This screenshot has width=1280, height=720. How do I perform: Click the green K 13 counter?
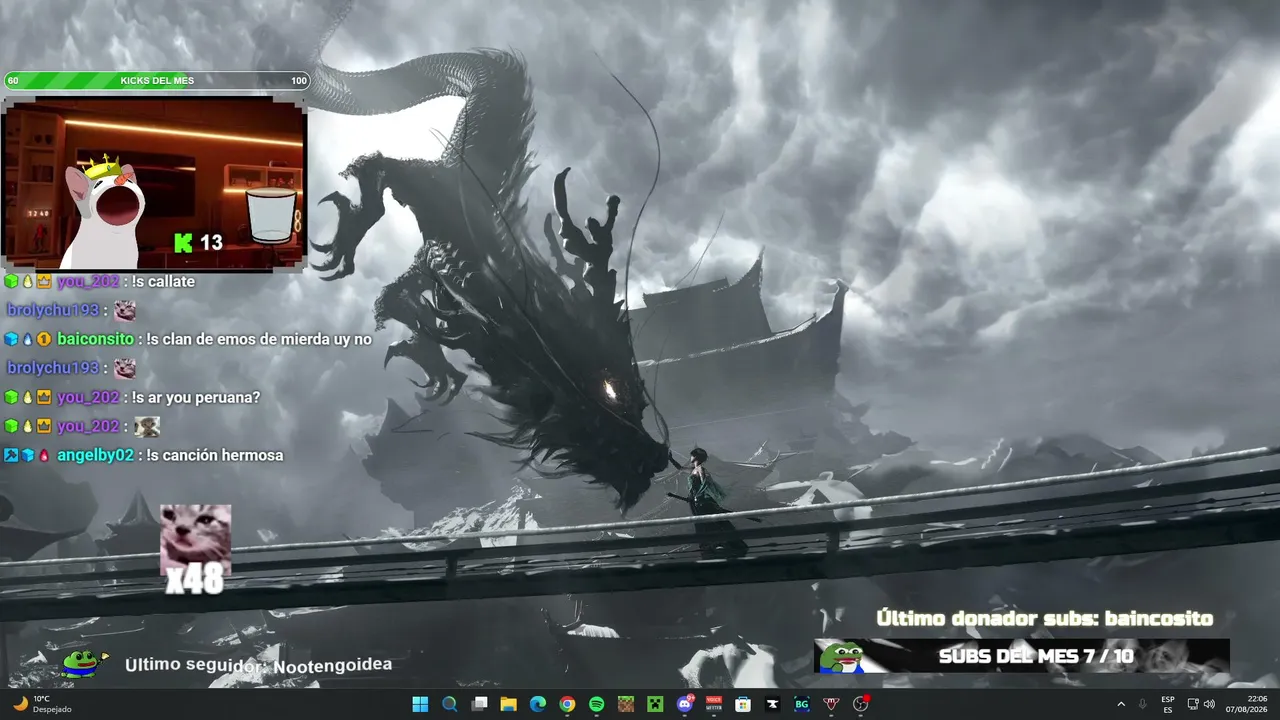click(x=198, y=242)
